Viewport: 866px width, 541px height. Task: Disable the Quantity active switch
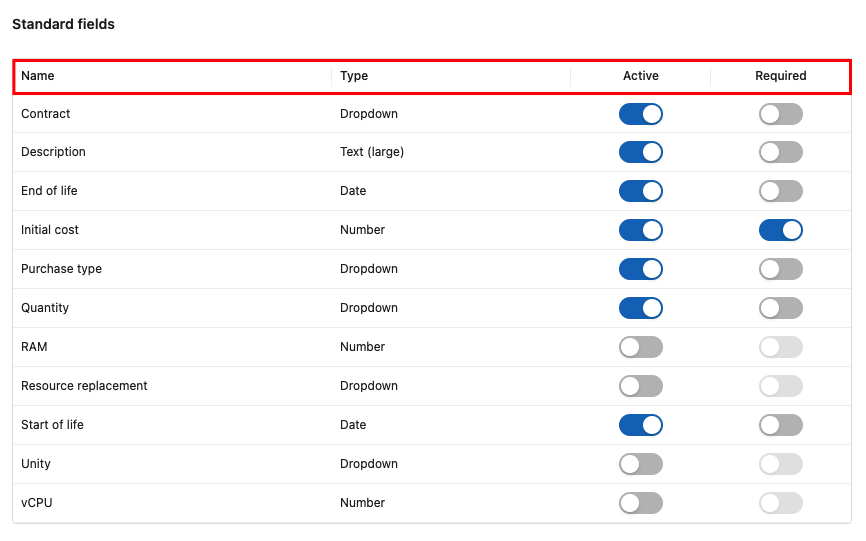[640, 308]
